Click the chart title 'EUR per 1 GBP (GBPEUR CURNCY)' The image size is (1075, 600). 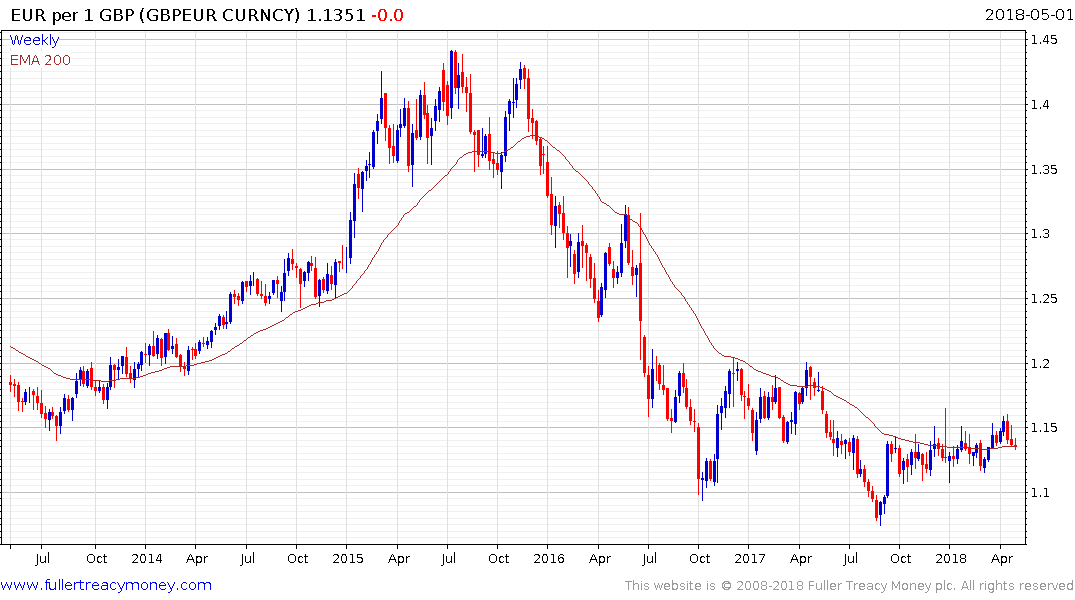coord(155,15)
